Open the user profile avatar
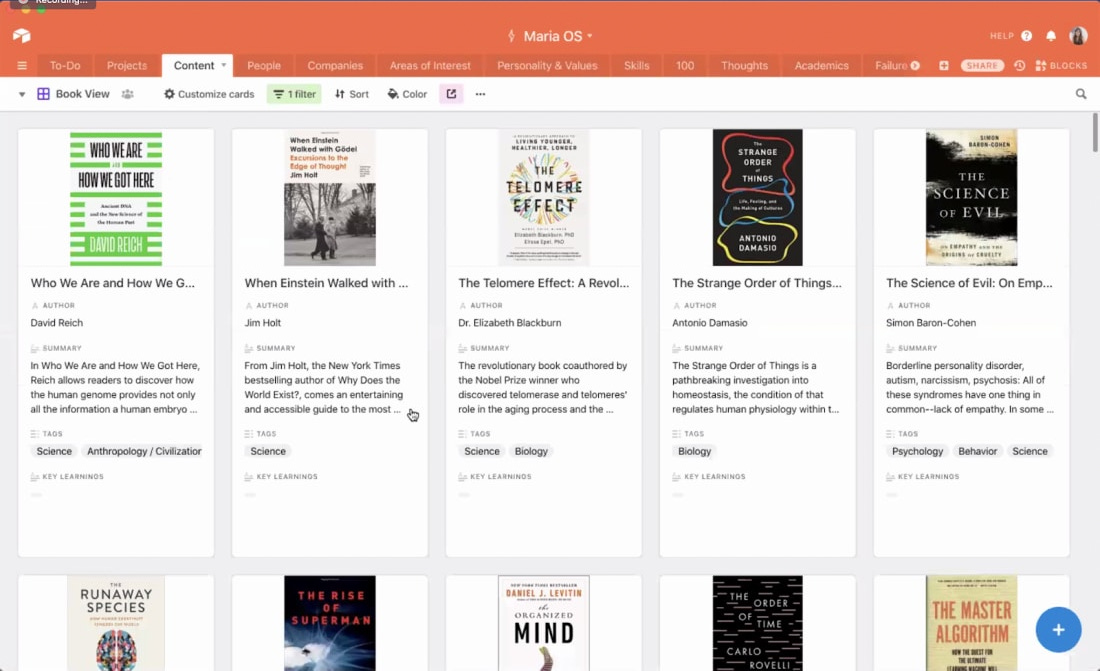This screenshot has width=1100, height=671. point(1078,36)
